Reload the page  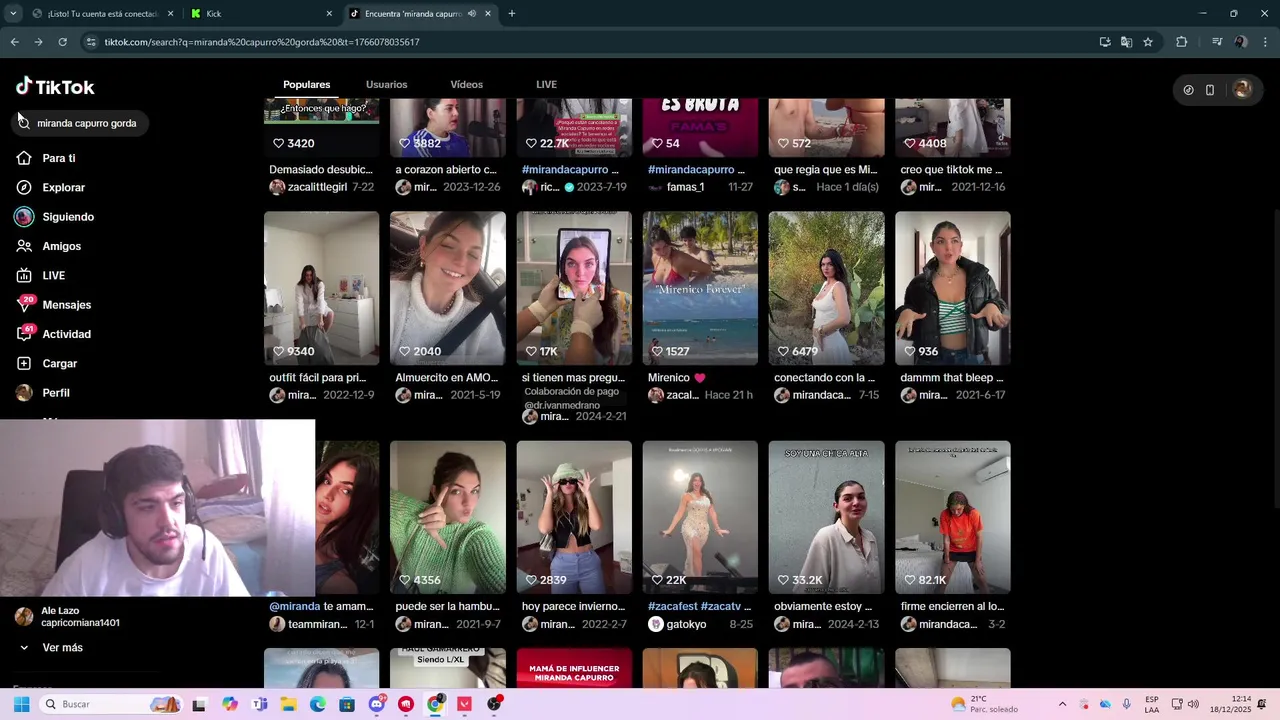click(62, 42)
